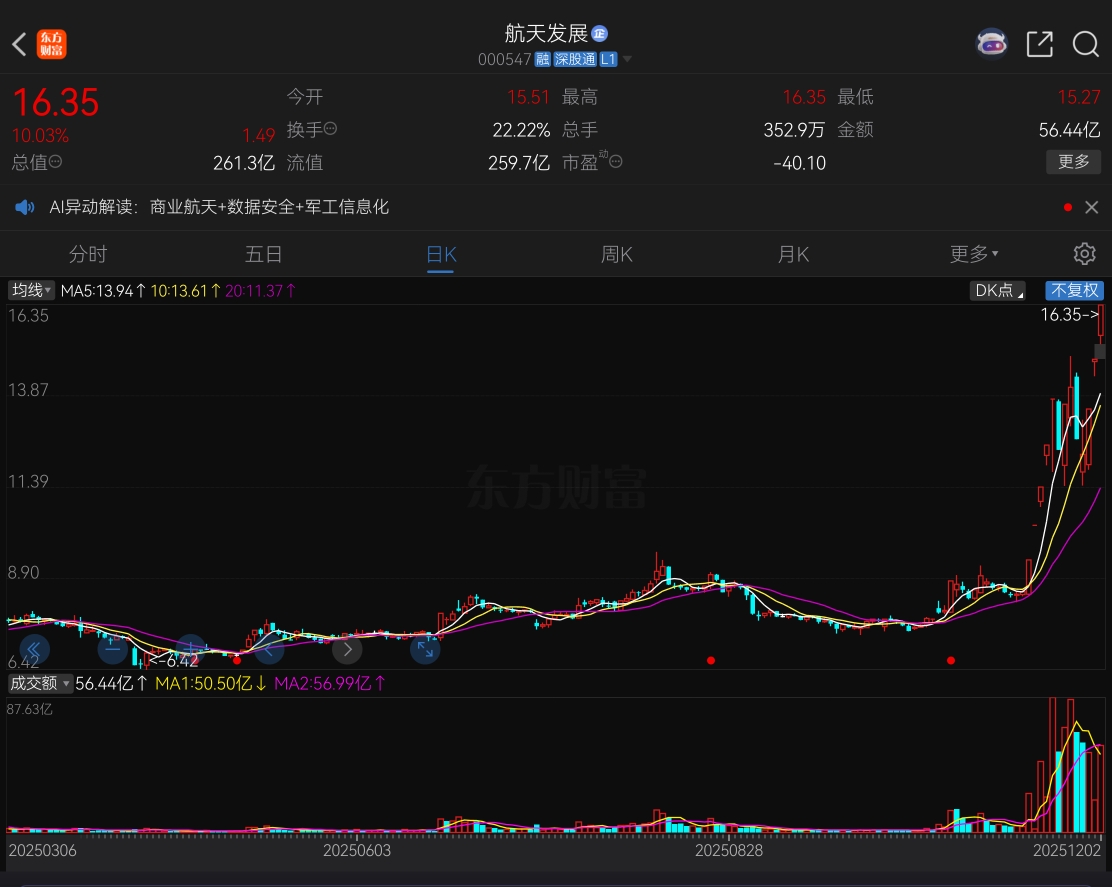Go back using the left arrow
1112x887 pixels.
[19, 44]
